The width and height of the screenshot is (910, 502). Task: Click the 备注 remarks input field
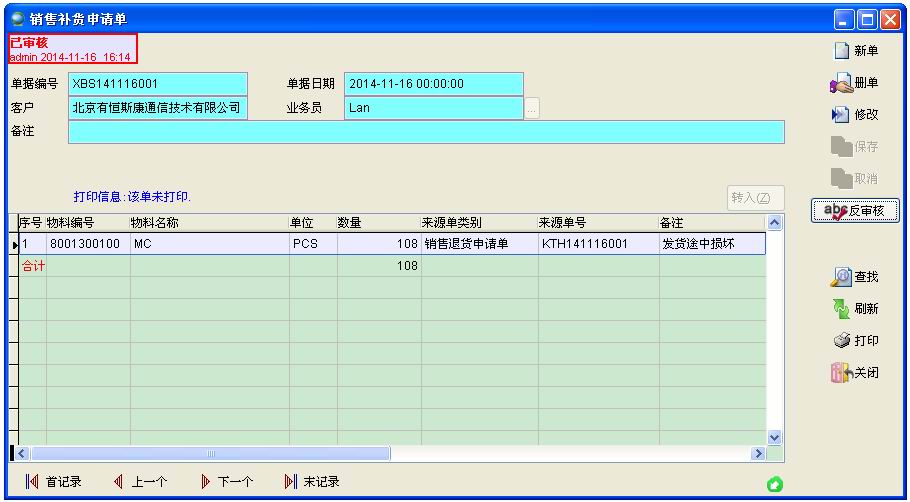[x=426, y=132]
